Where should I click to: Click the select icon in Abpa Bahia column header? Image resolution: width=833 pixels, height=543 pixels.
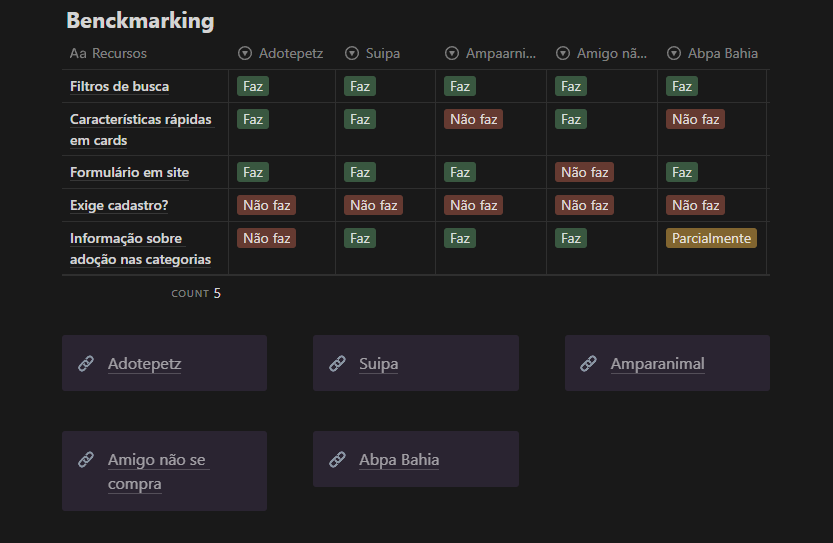(674, 53)
